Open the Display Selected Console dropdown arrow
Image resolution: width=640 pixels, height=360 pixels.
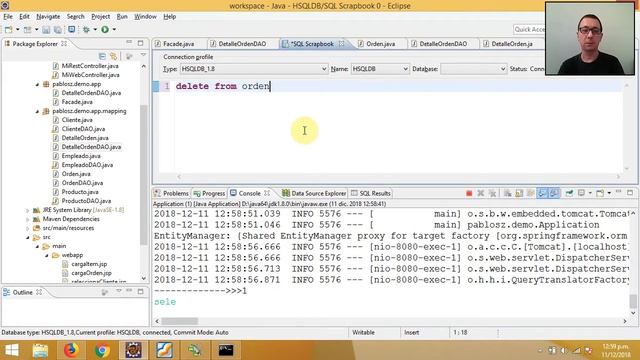coord(590,193)
